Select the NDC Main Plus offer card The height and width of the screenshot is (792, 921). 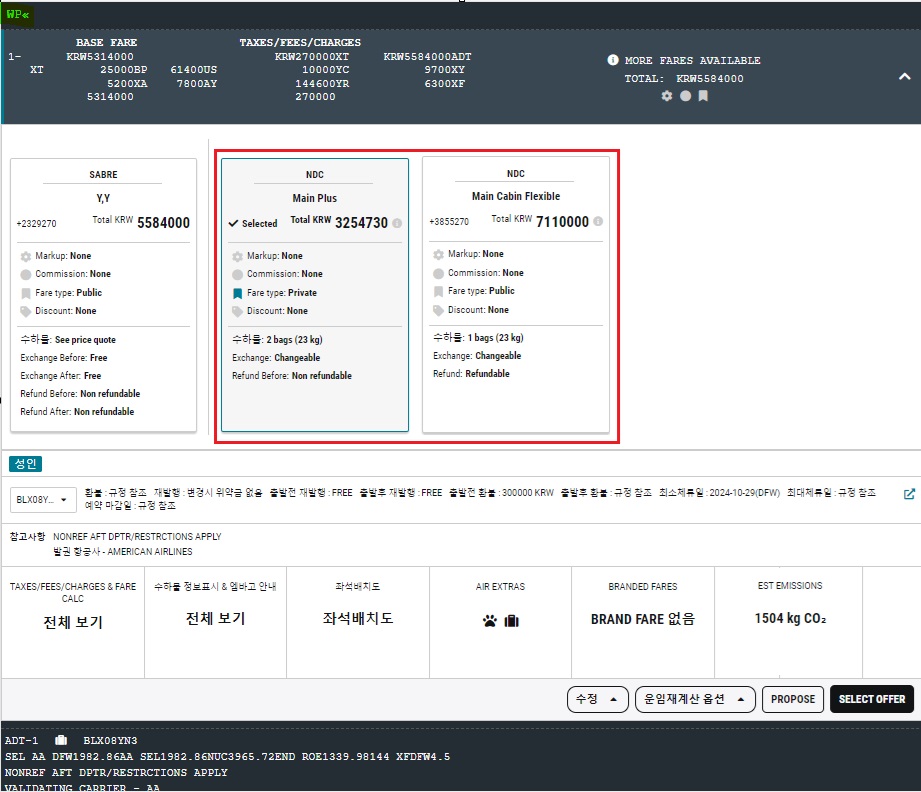[315, 296]
